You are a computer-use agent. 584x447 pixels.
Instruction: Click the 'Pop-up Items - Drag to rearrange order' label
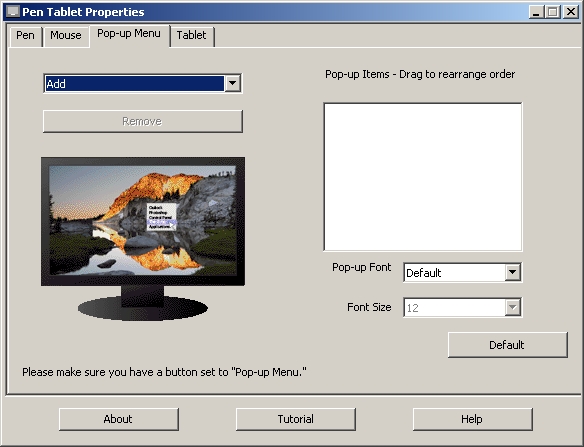click(420, 74)
